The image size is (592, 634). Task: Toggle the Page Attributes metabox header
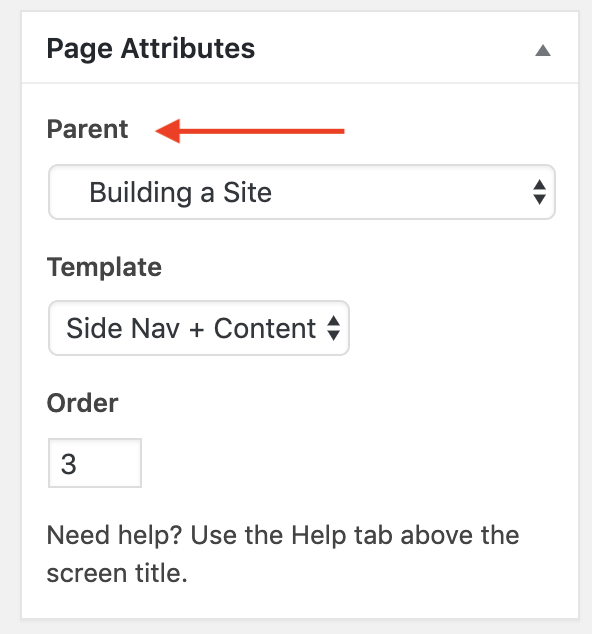[300, 48]
